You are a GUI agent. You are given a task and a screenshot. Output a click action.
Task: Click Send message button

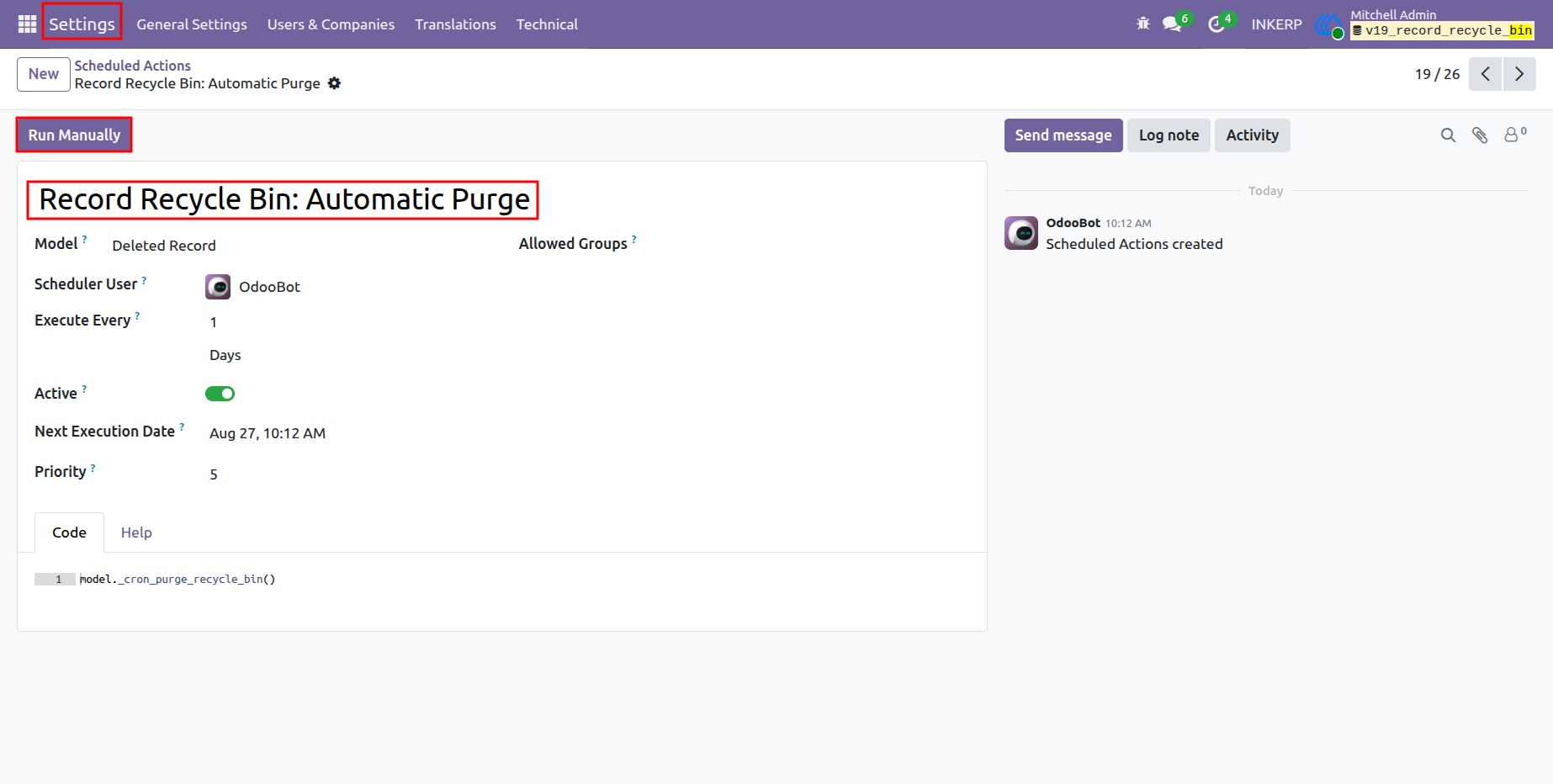pos(1063,135)
